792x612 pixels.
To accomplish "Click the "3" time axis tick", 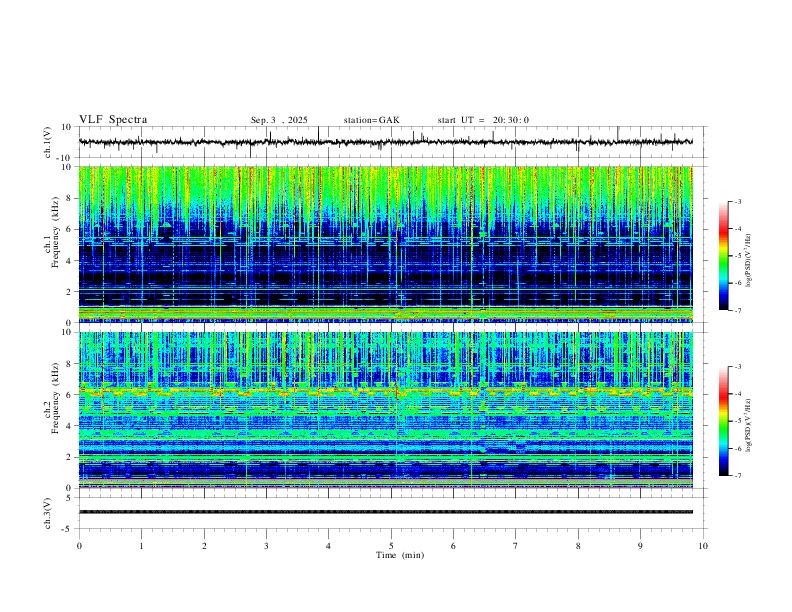I will click(x=266, y=546).
